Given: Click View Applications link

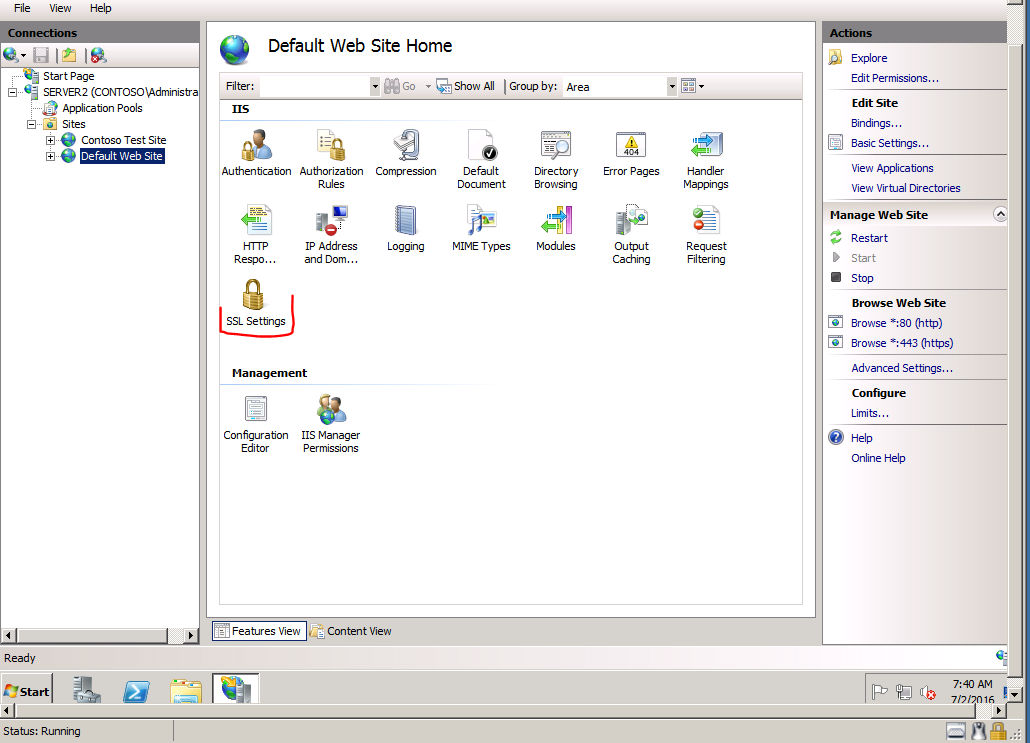Looking at the screenshot, I should tap(892, 168).
